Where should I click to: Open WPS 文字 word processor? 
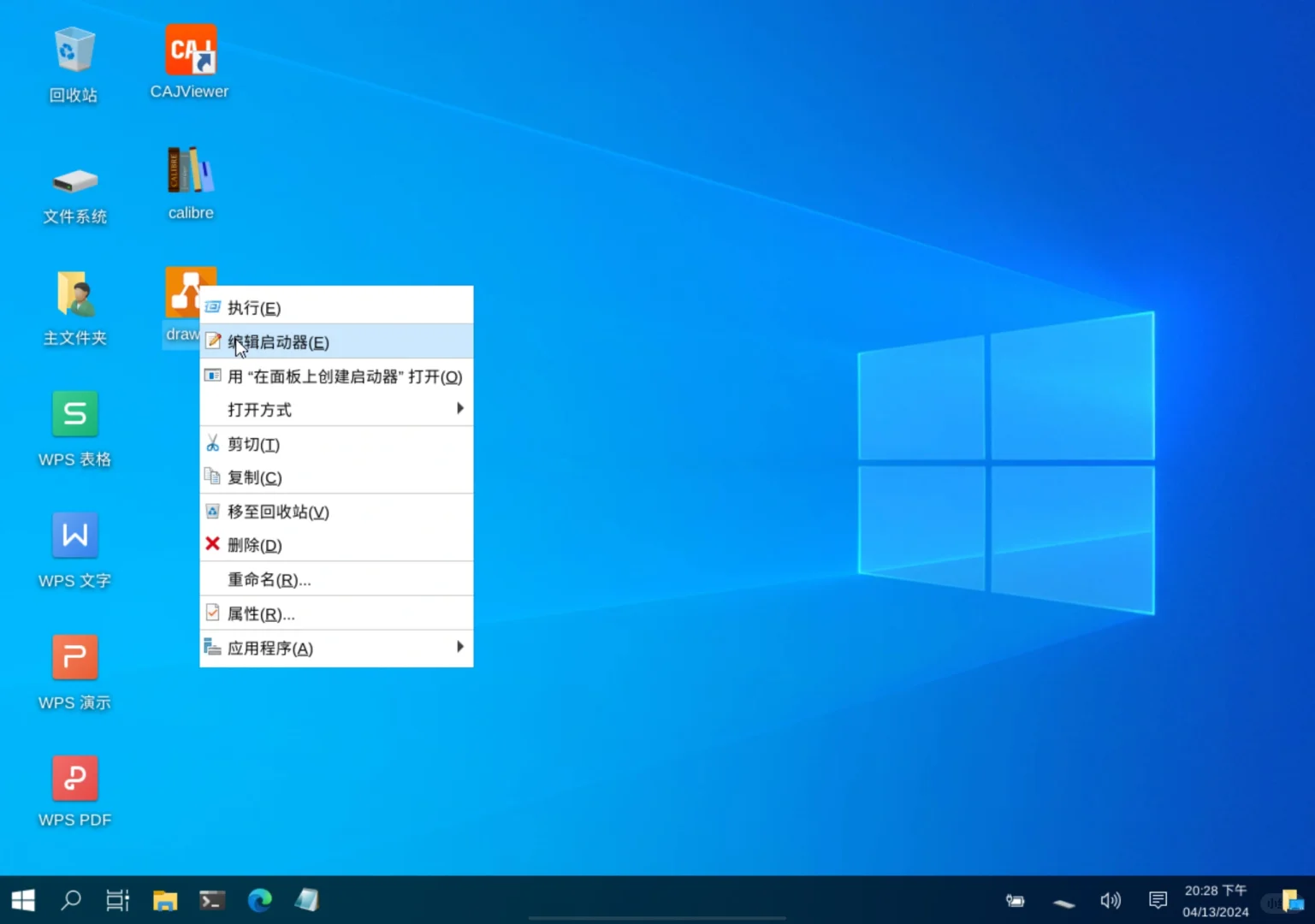coord(74,535)
